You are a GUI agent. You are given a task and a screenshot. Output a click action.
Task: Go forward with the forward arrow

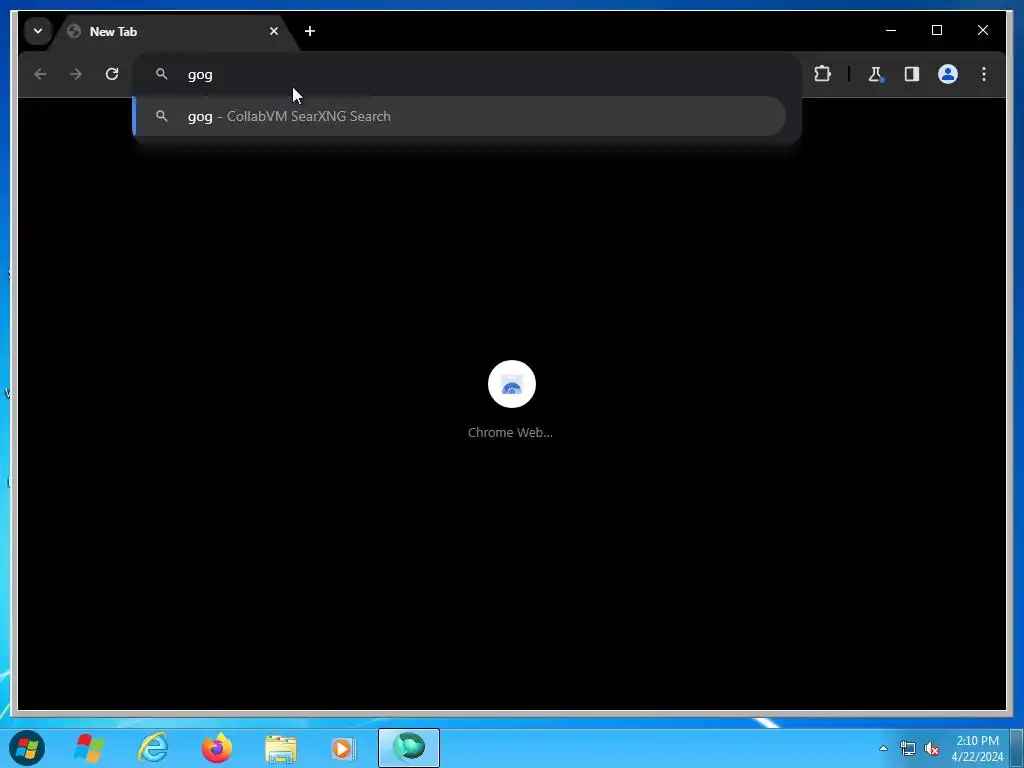click(x=76, y=74)
